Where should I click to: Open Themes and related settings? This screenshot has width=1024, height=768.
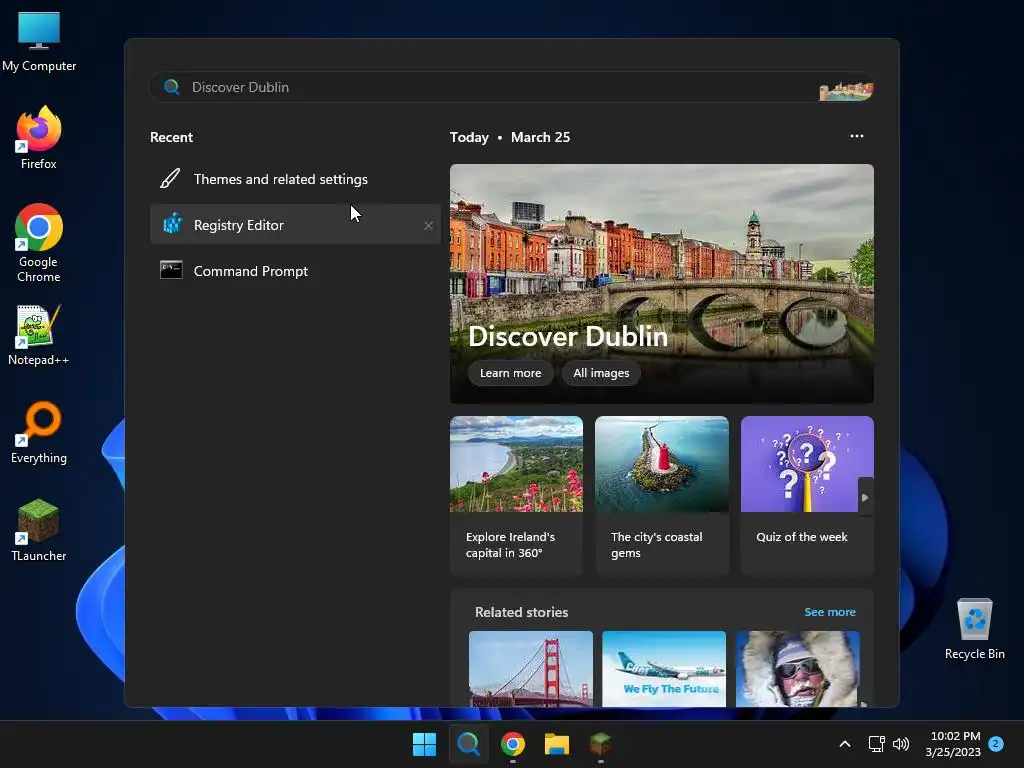pyautogui.click(x=295, y=179)
